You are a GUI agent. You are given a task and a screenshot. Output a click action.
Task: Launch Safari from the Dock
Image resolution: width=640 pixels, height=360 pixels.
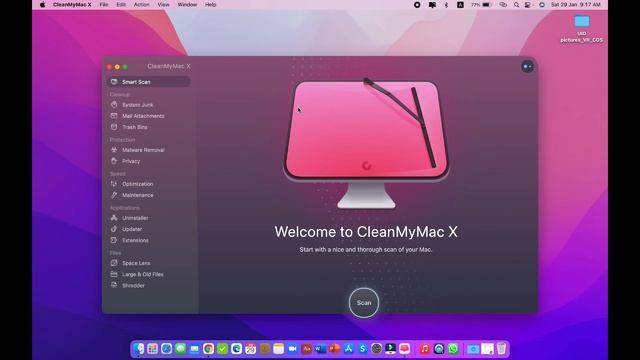[167, 349]
